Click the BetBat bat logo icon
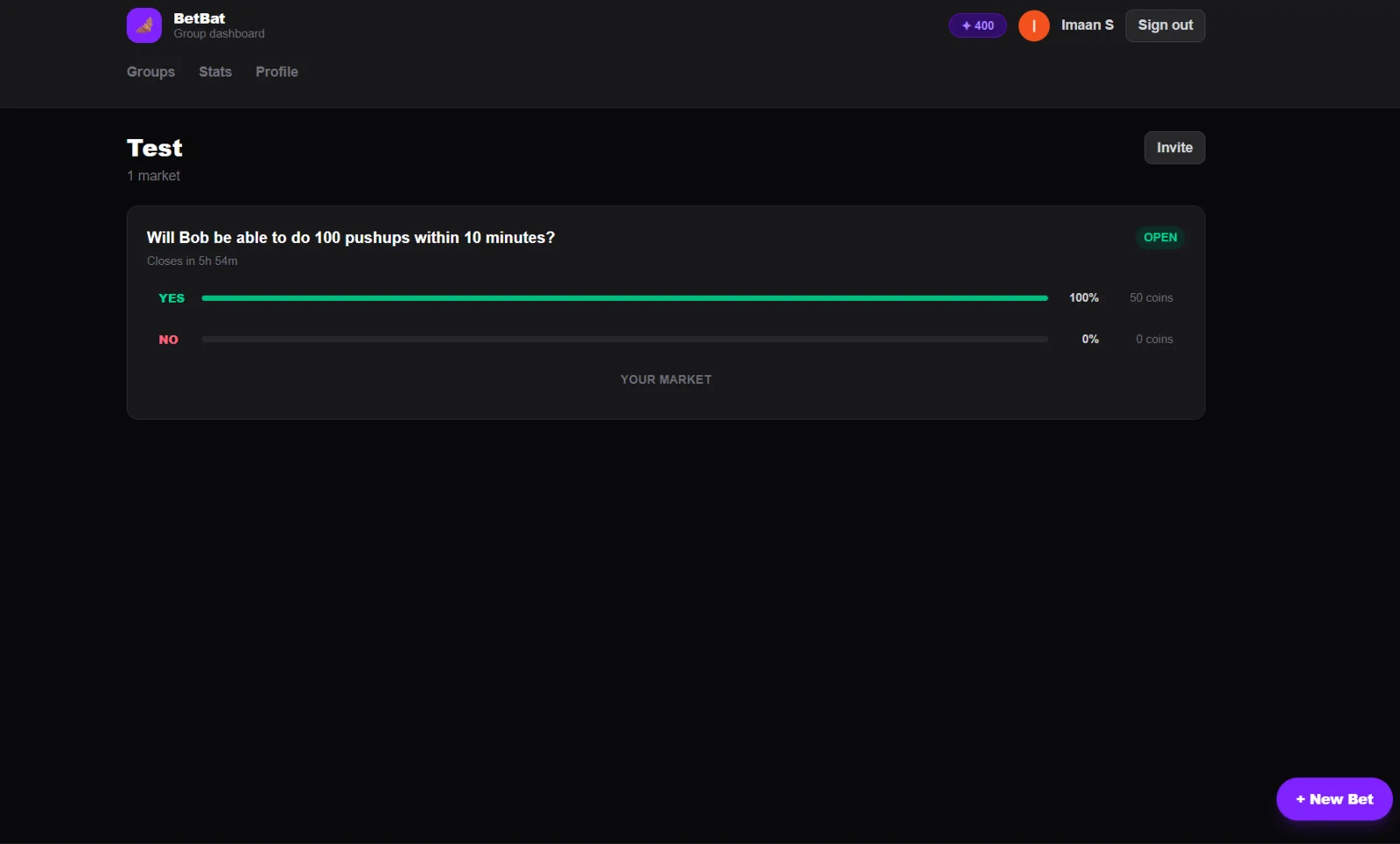The height and width of the screenshot is (844, 1400). [x=143, y=25]
